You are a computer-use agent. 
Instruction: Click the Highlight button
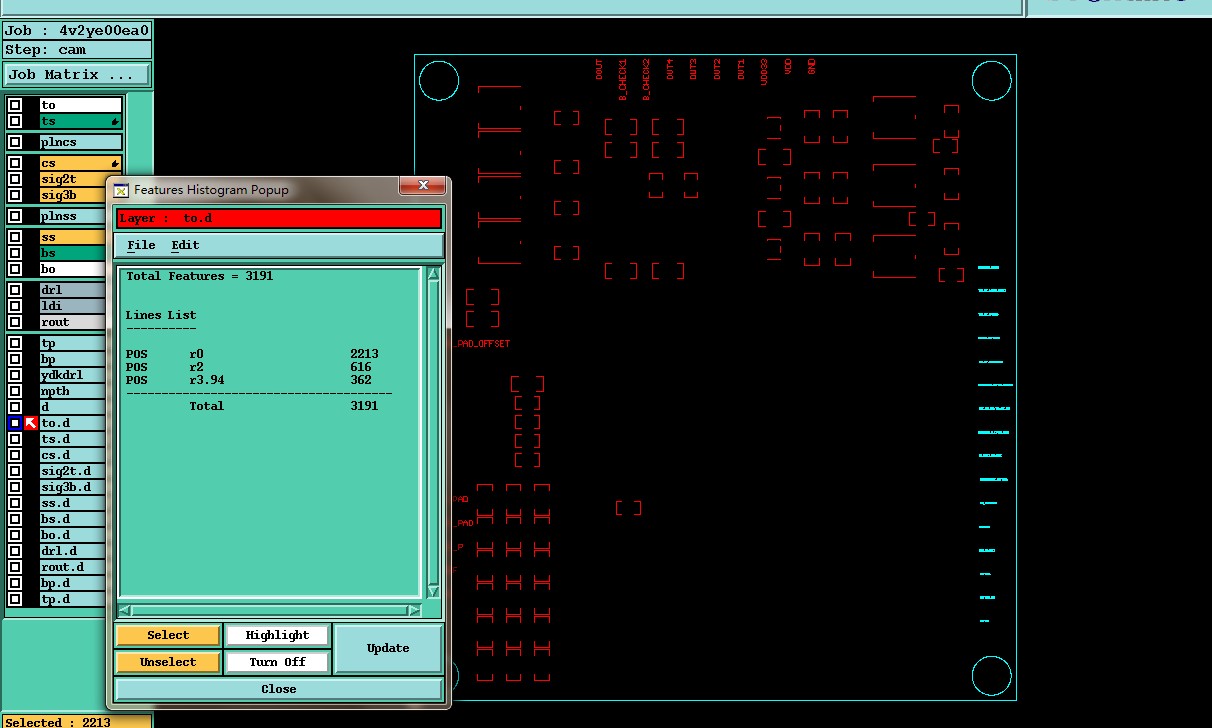(x=277, y=635)
